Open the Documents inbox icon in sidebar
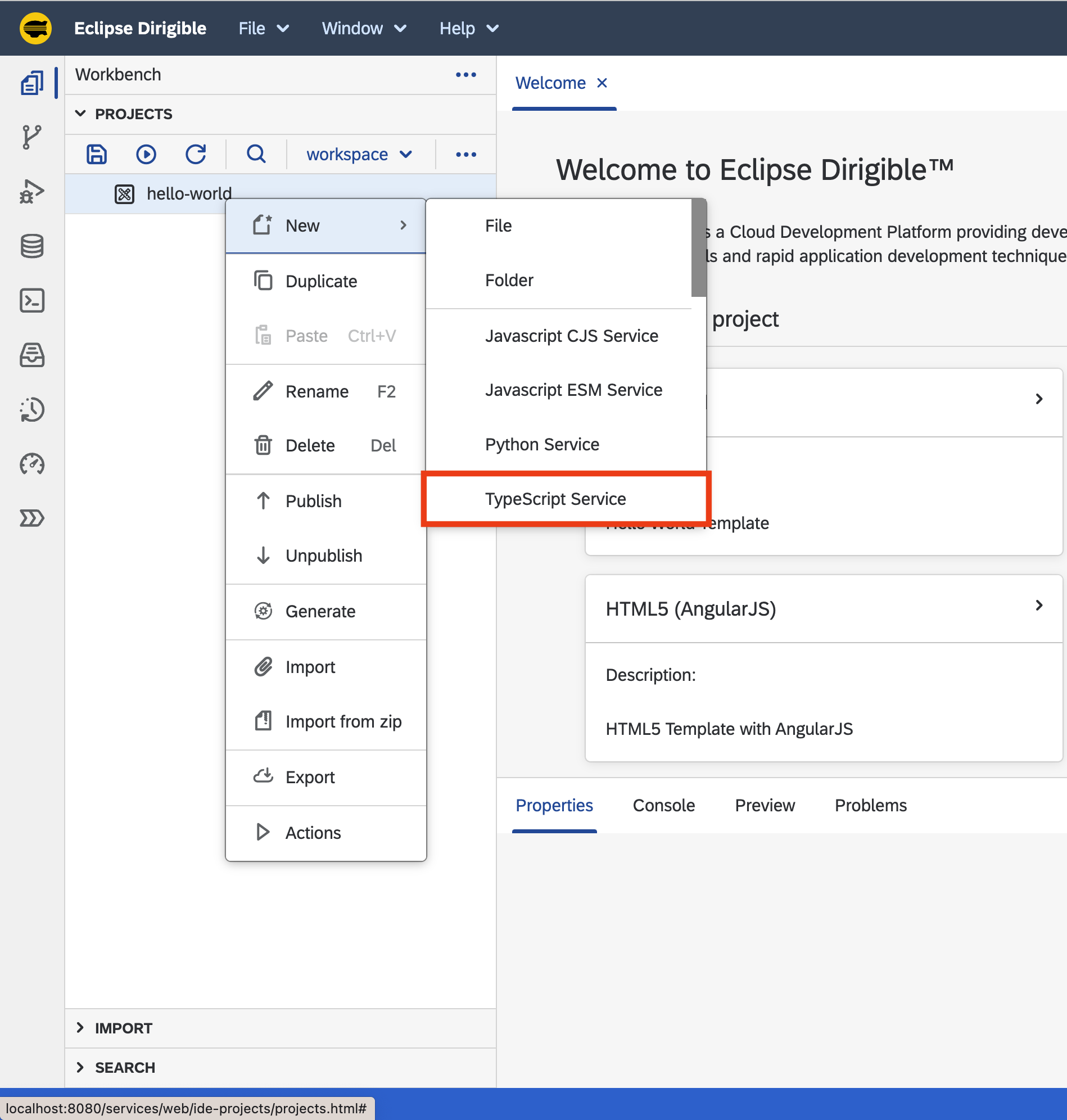This screenshot has width=1067, height=1120. pos(33,355)
